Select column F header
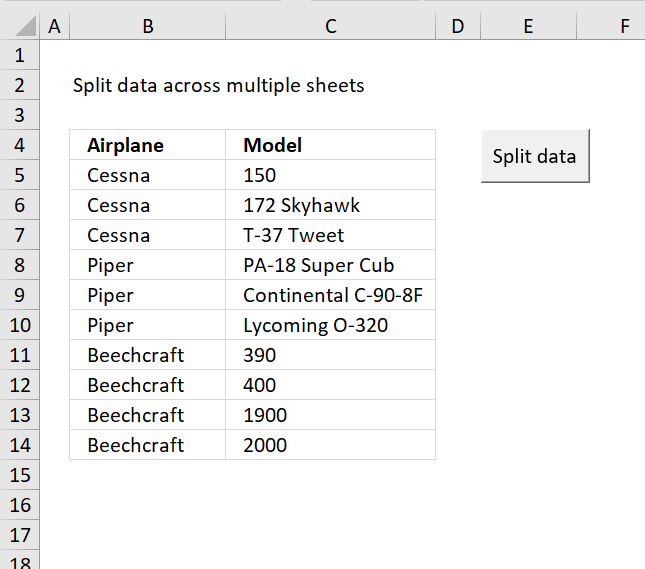 (x=611, y=26)
